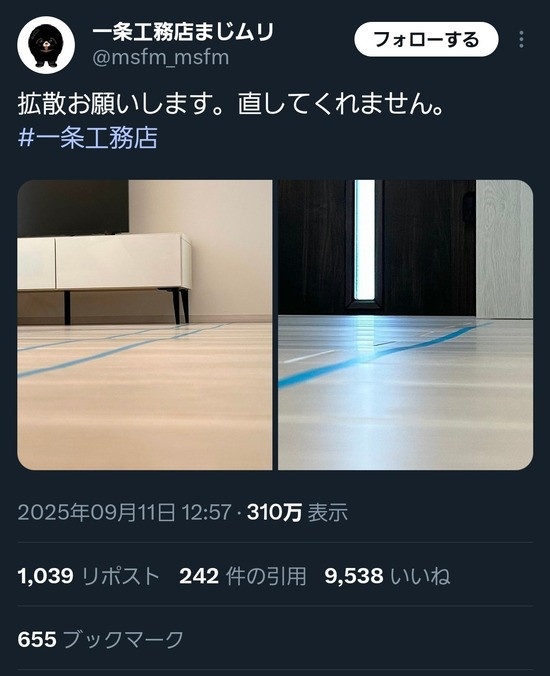Click the フォローする follow button
The image size is (550, 676).
point(426,40)
